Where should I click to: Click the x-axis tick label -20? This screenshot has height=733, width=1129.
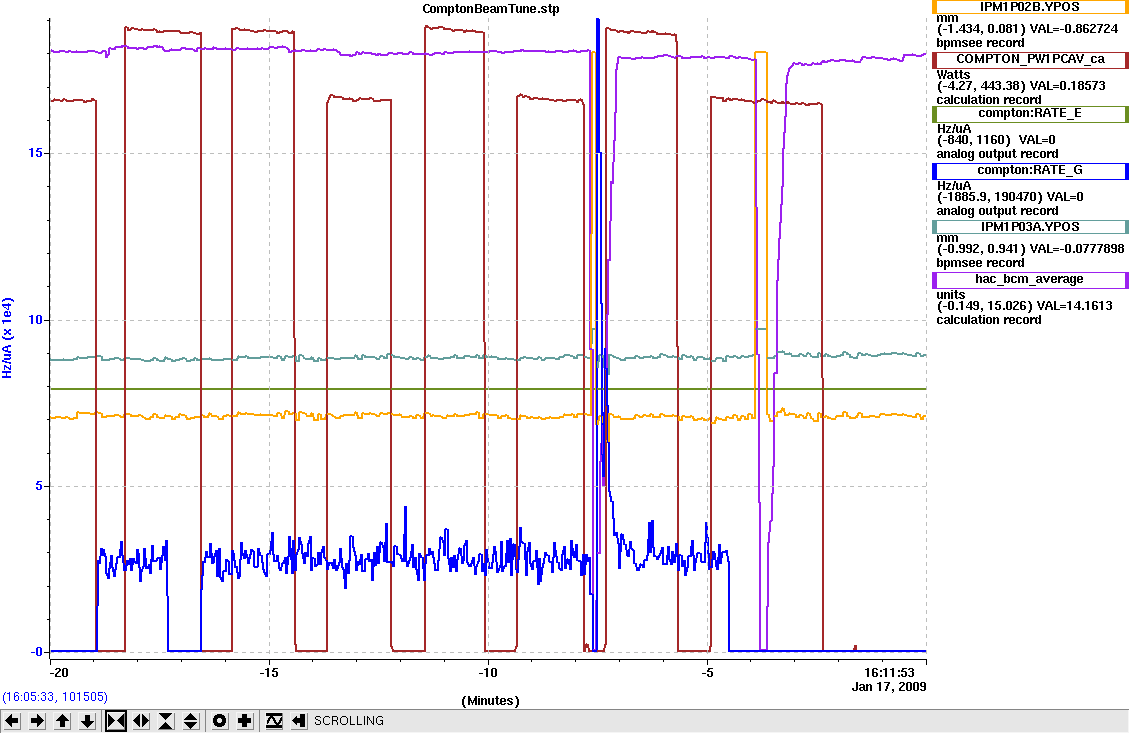[59, 673]
